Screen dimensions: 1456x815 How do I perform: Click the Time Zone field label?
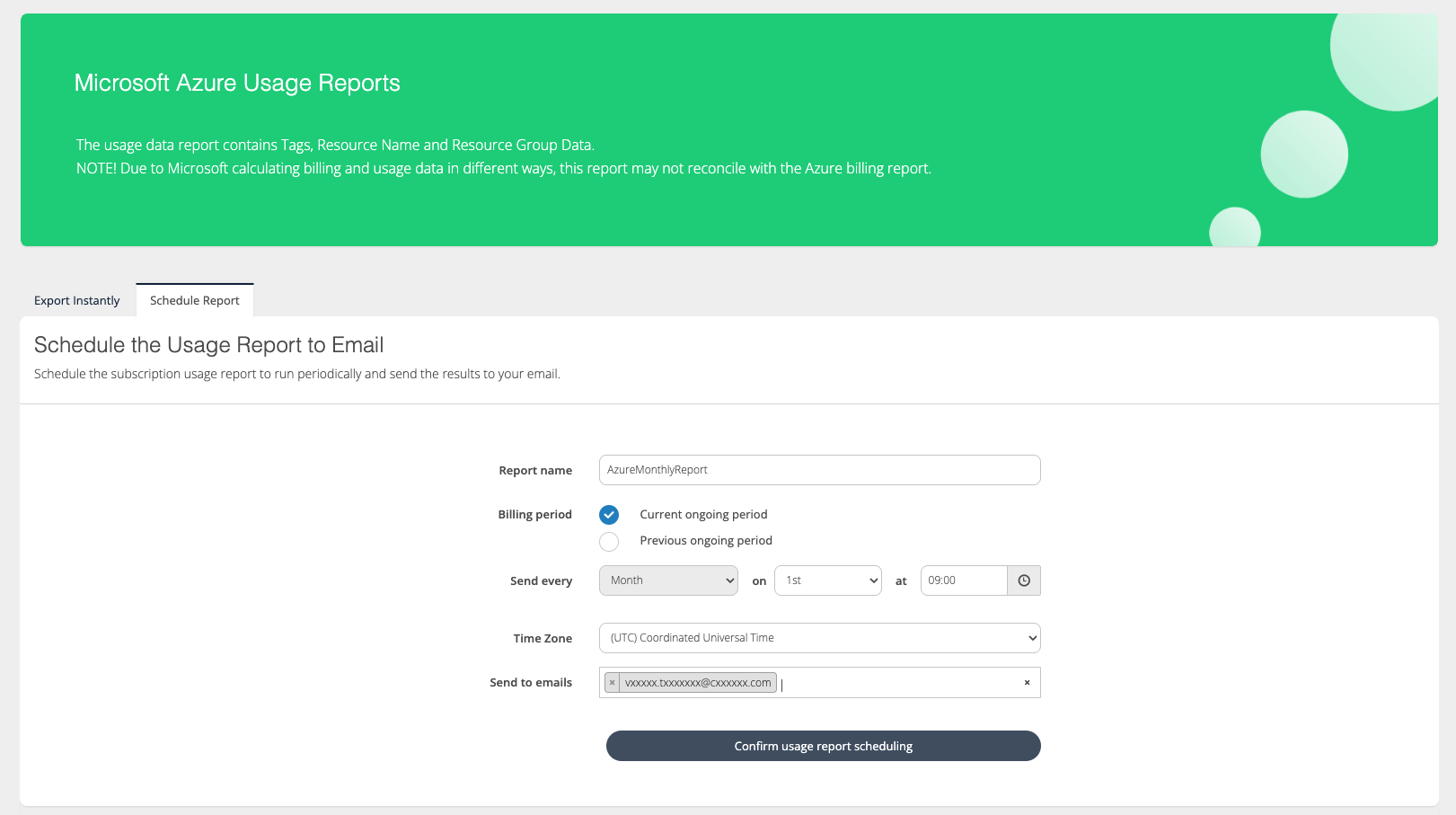543,639
